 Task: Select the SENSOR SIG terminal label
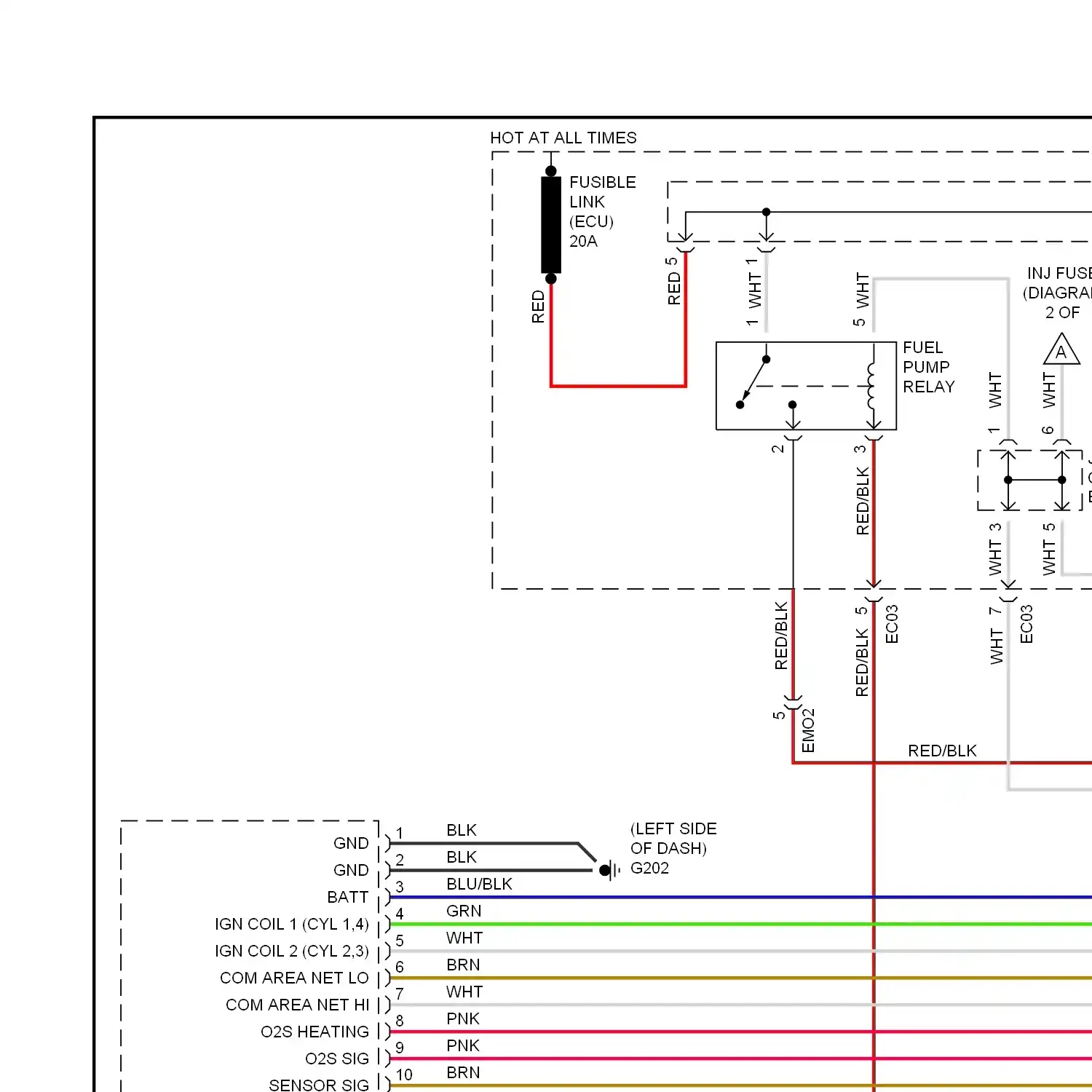click(319, 1085)
